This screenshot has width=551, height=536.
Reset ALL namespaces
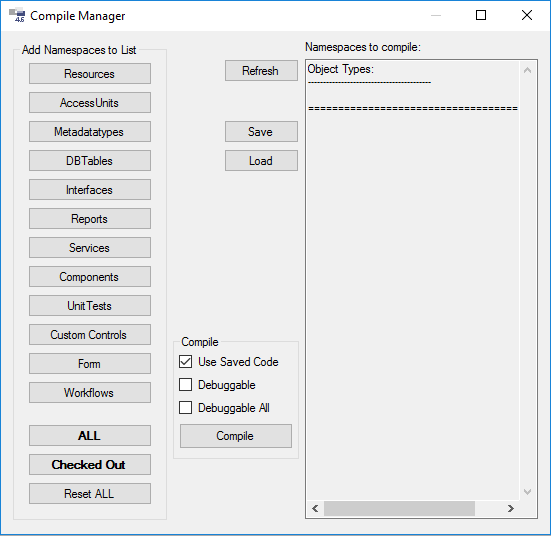[x=90, y=493]
